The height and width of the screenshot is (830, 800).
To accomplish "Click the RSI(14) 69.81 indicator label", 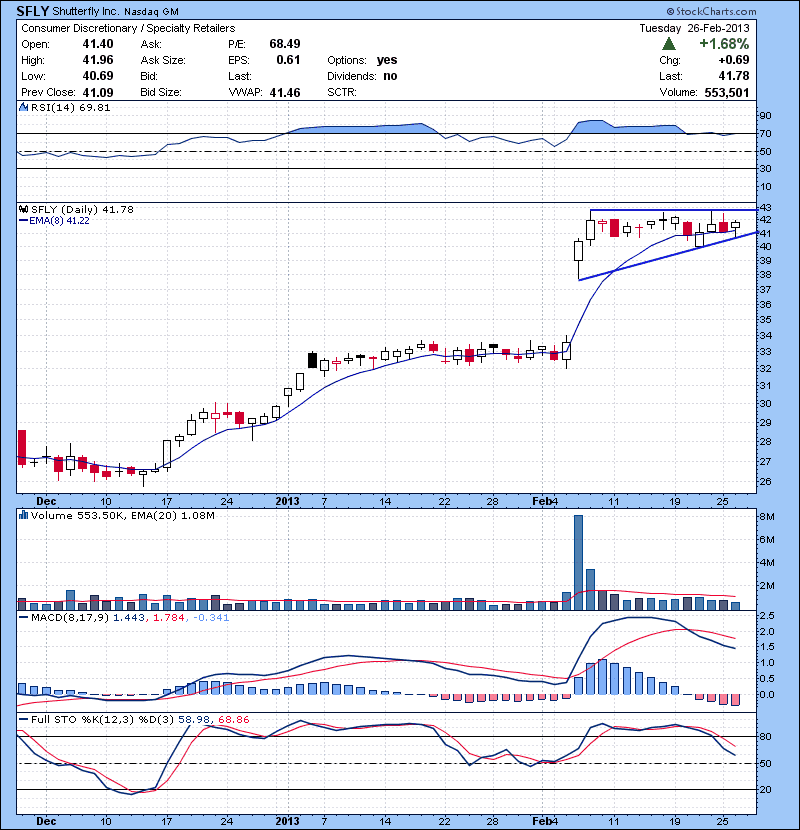I will [70, 107].
